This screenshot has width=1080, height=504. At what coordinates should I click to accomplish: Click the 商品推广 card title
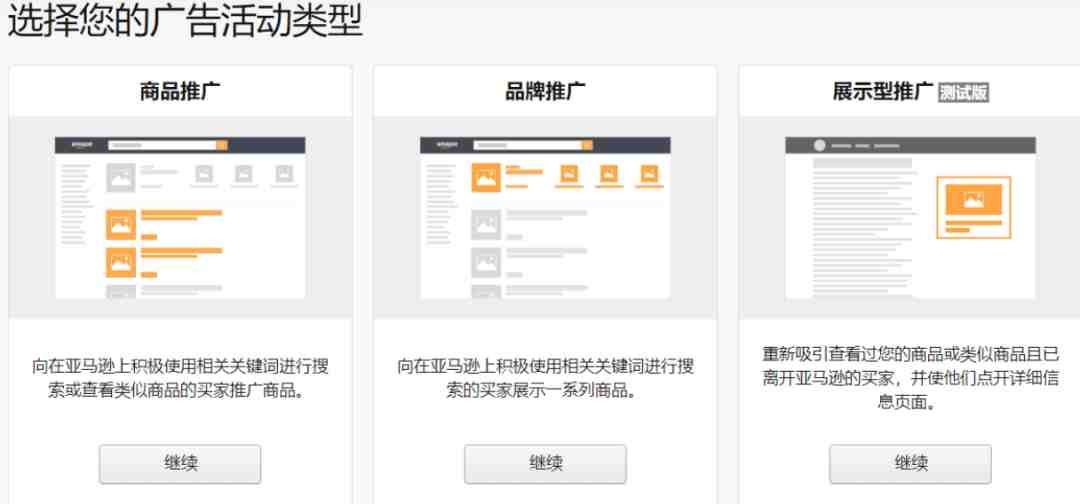coord(180,91)
